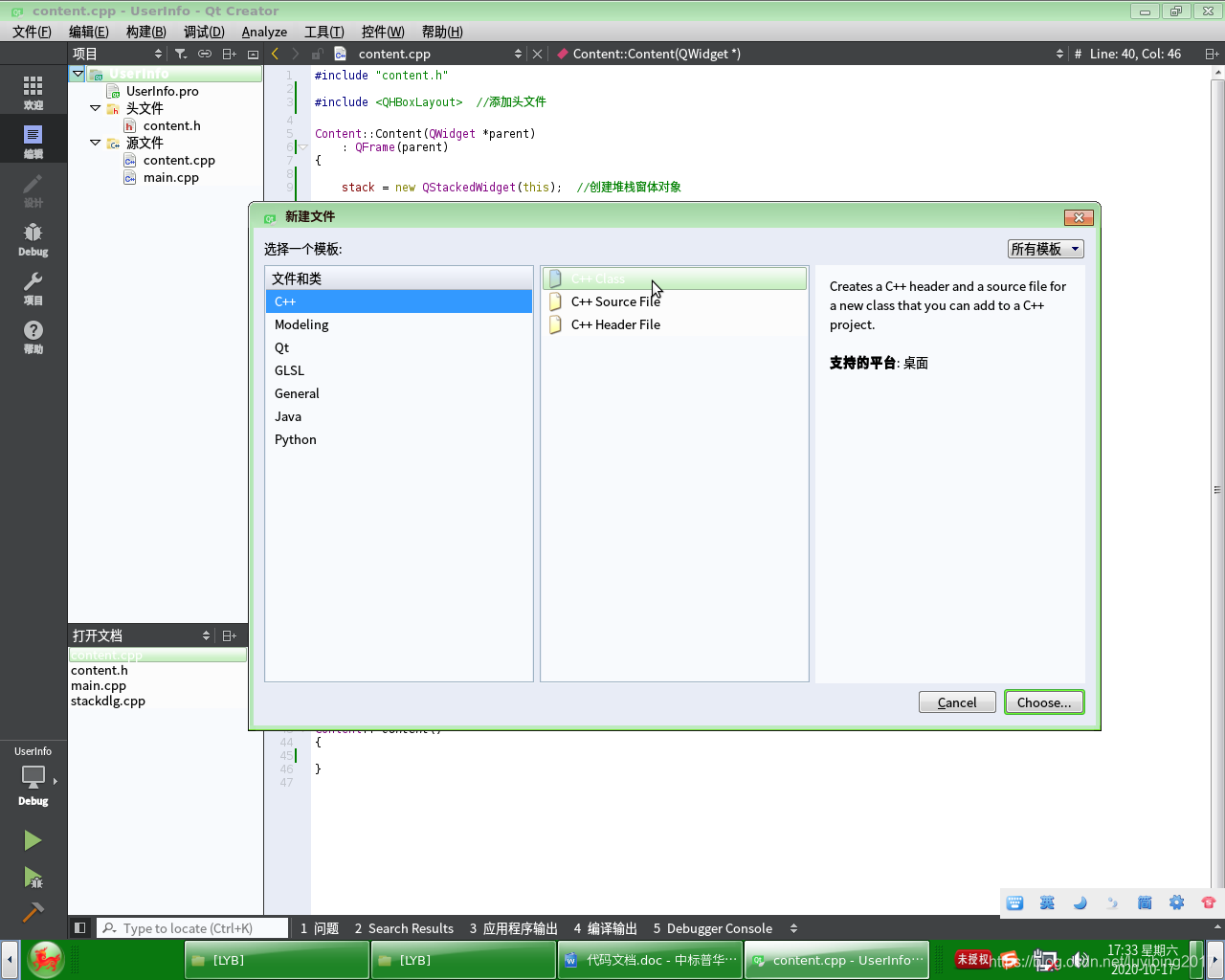Switch to Edit mode in sidebar

[x=33, y=140]
